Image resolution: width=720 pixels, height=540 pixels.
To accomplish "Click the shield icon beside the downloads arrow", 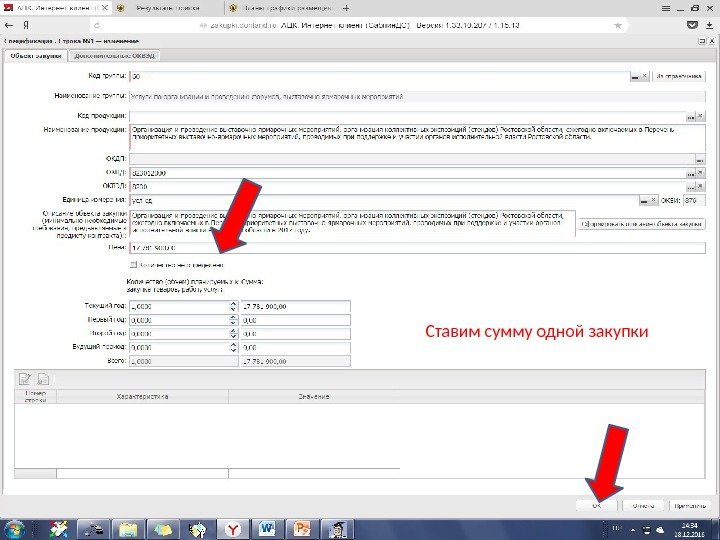I will (x=692, y=25).
